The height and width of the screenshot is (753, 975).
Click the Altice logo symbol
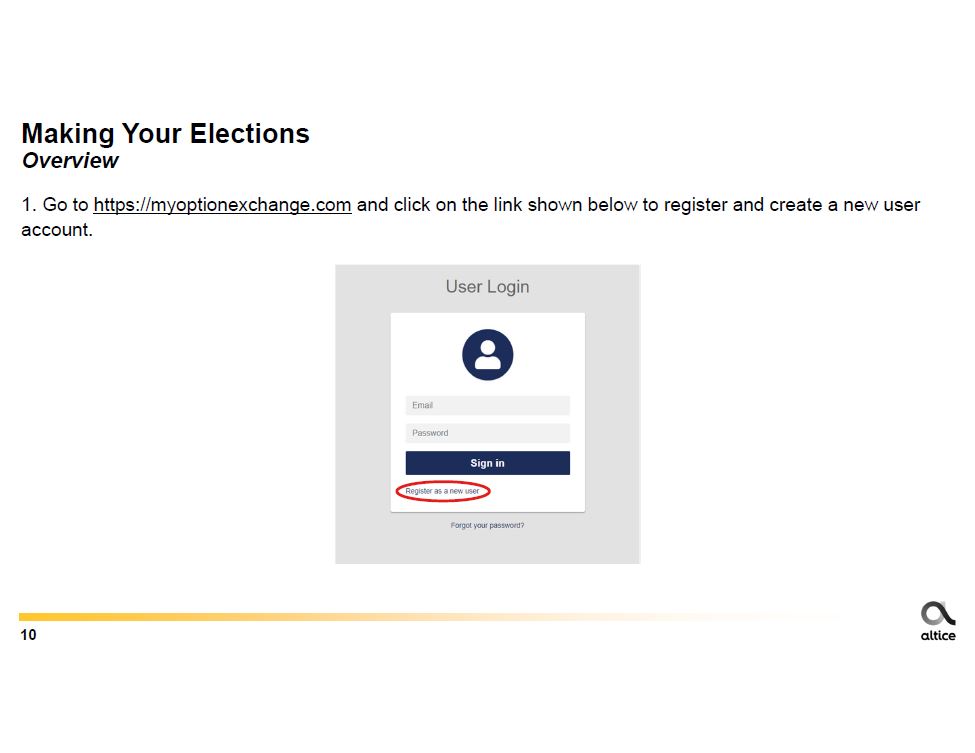[937, 613]
